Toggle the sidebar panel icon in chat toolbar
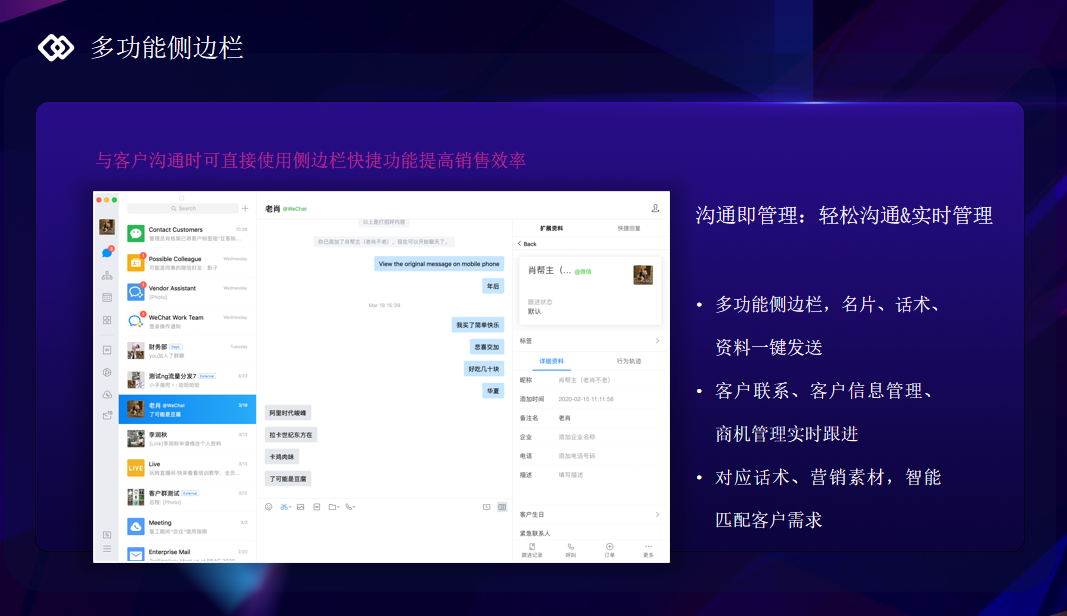This screenshot has height=616, width=1067. [502, 507]
